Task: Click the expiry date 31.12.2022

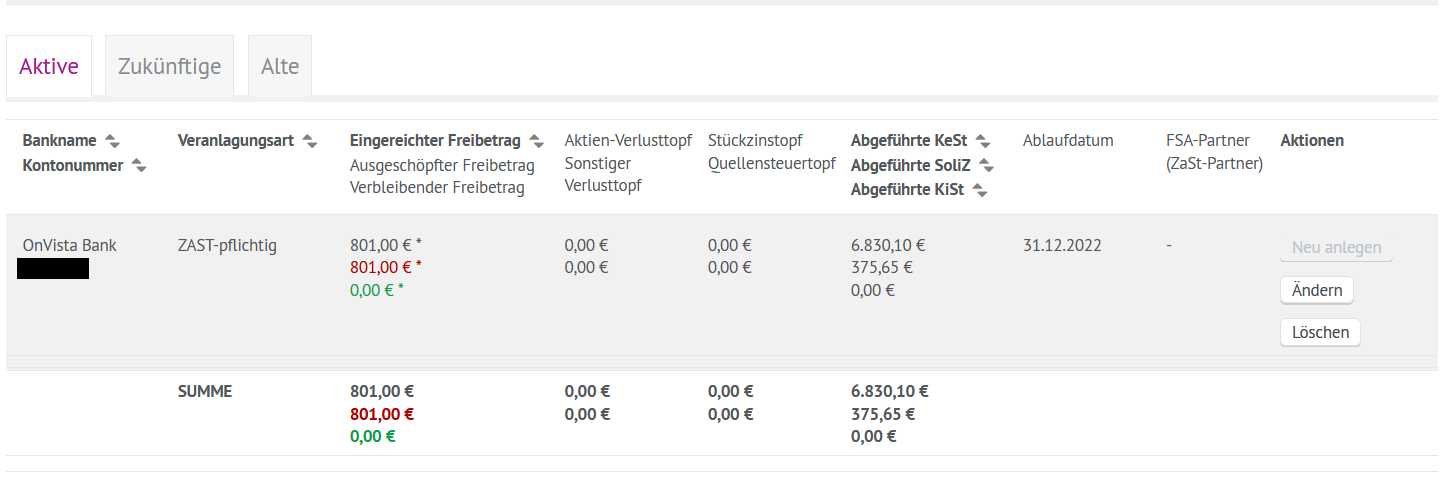Action: [x=1062, y=245]
